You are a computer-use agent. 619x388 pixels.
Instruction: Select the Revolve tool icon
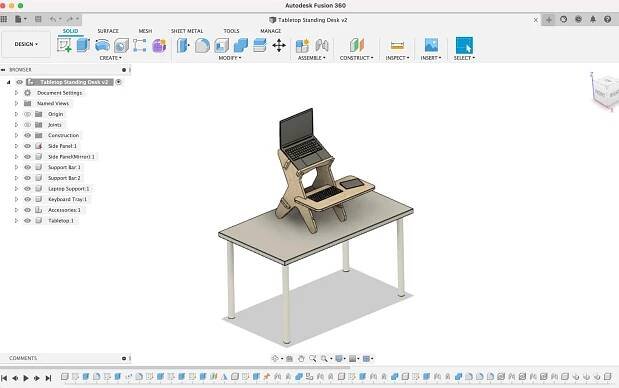tap(102, 45)
